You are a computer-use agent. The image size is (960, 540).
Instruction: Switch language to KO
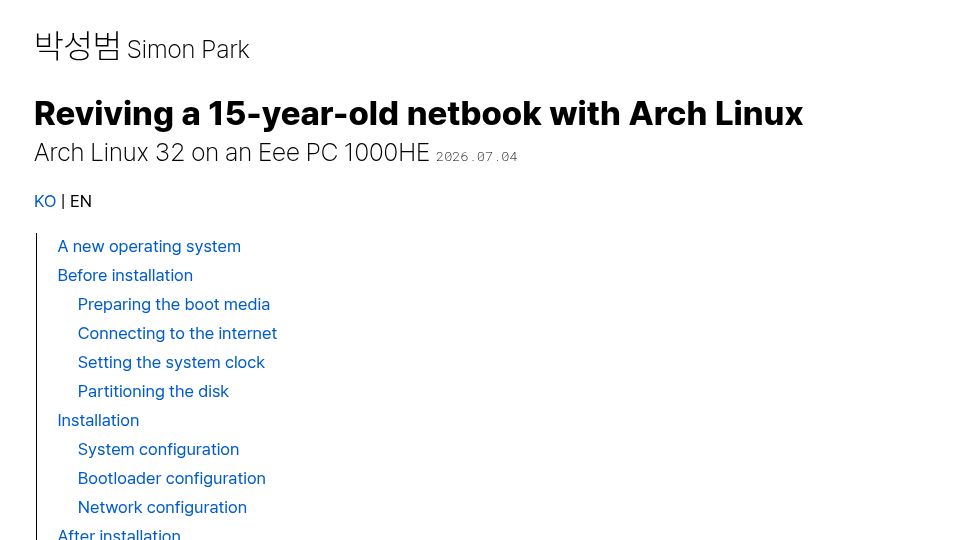point(45,201)
